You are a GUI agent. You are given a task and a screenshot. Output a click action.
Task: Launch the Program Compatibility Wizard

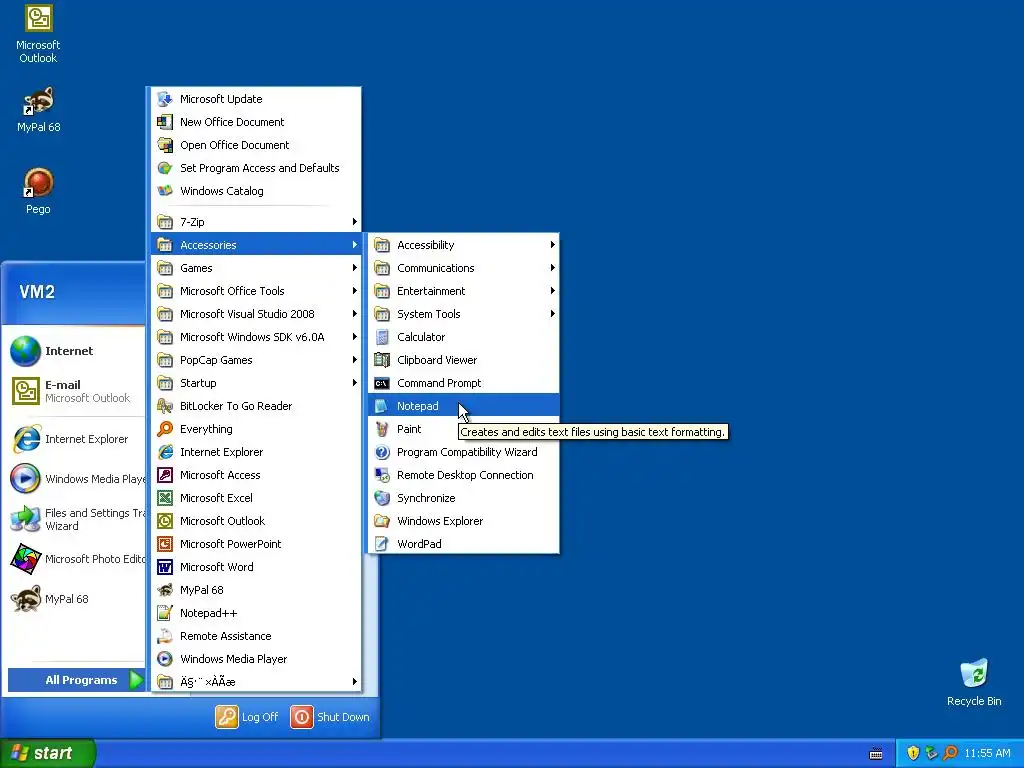pos(464,452)
